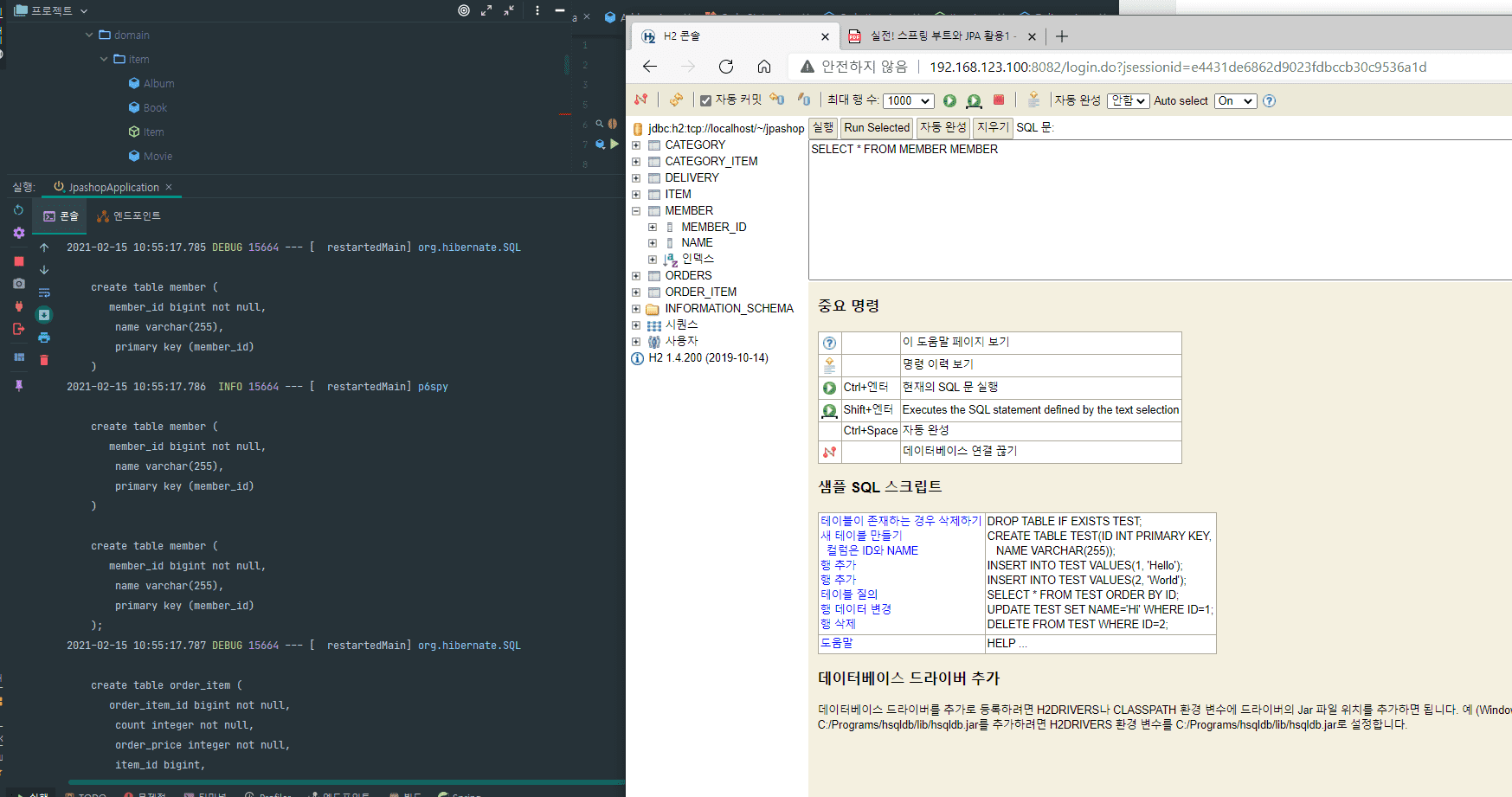The image size is (1512, 797).
Task: Click the IntelliJ rerun JpashopApplication icon
Action: (19, 210)
